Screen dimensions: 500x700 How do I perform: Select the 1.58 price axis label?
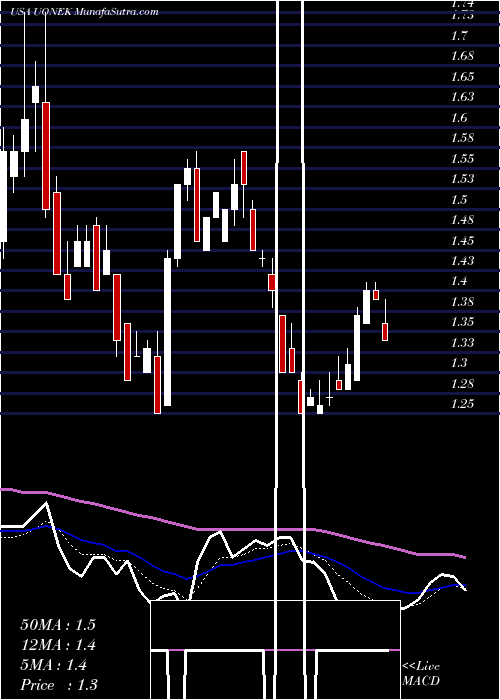[462, 138]
